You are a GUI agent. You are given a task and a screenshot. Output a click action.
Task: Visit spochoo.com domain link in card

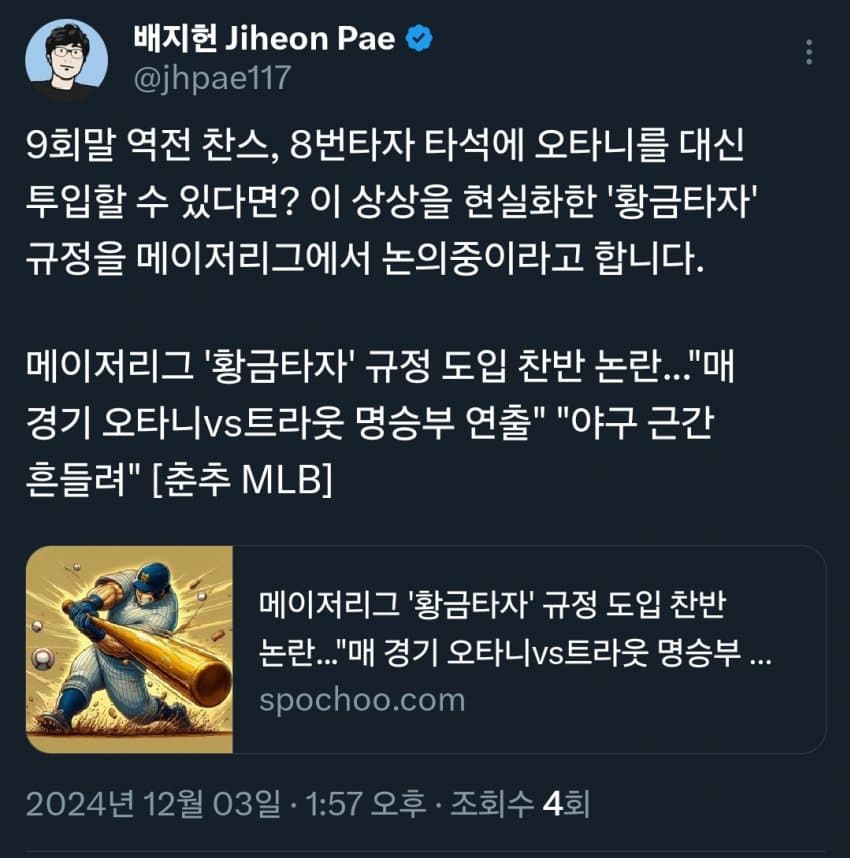[x=362, y=700]
